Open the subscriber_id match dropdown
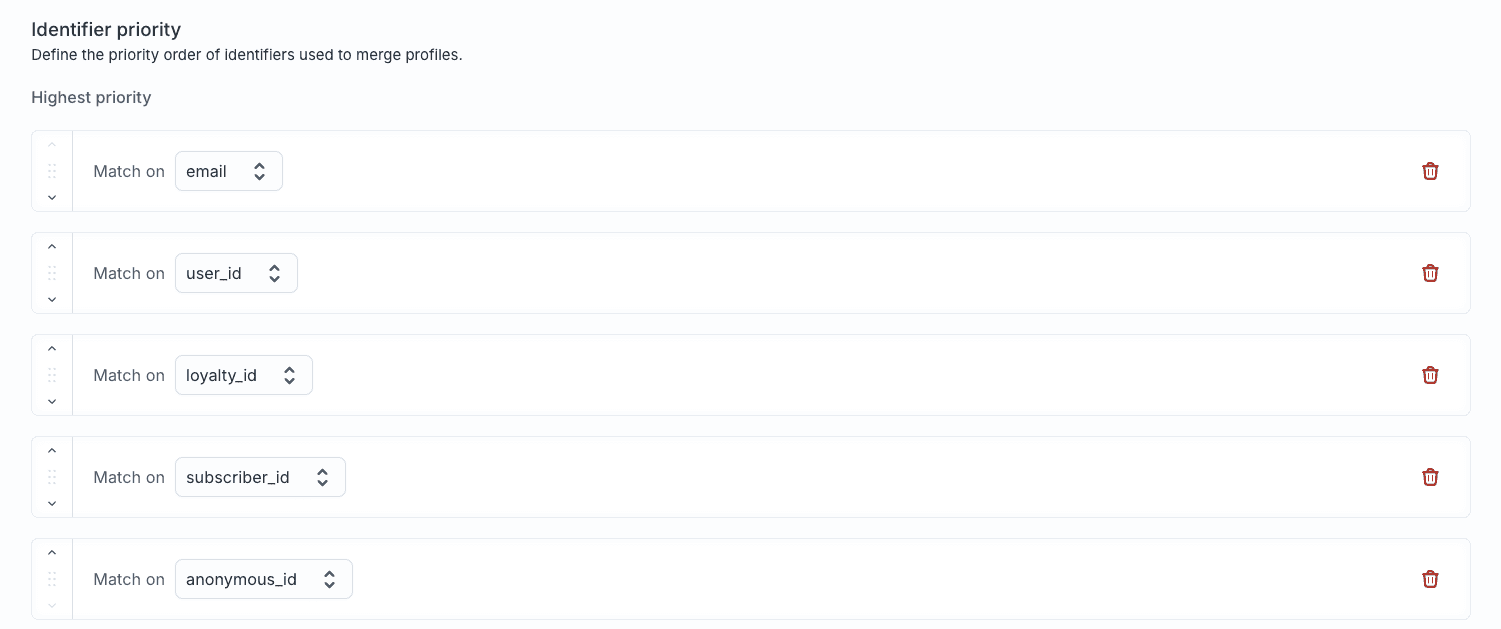 pos(260,477)
